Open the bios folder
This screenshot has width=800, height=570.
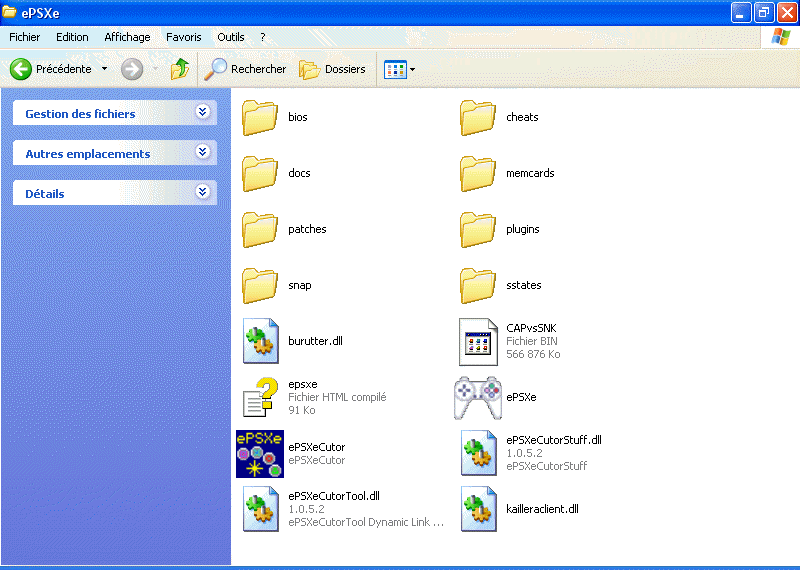point(260,117)
